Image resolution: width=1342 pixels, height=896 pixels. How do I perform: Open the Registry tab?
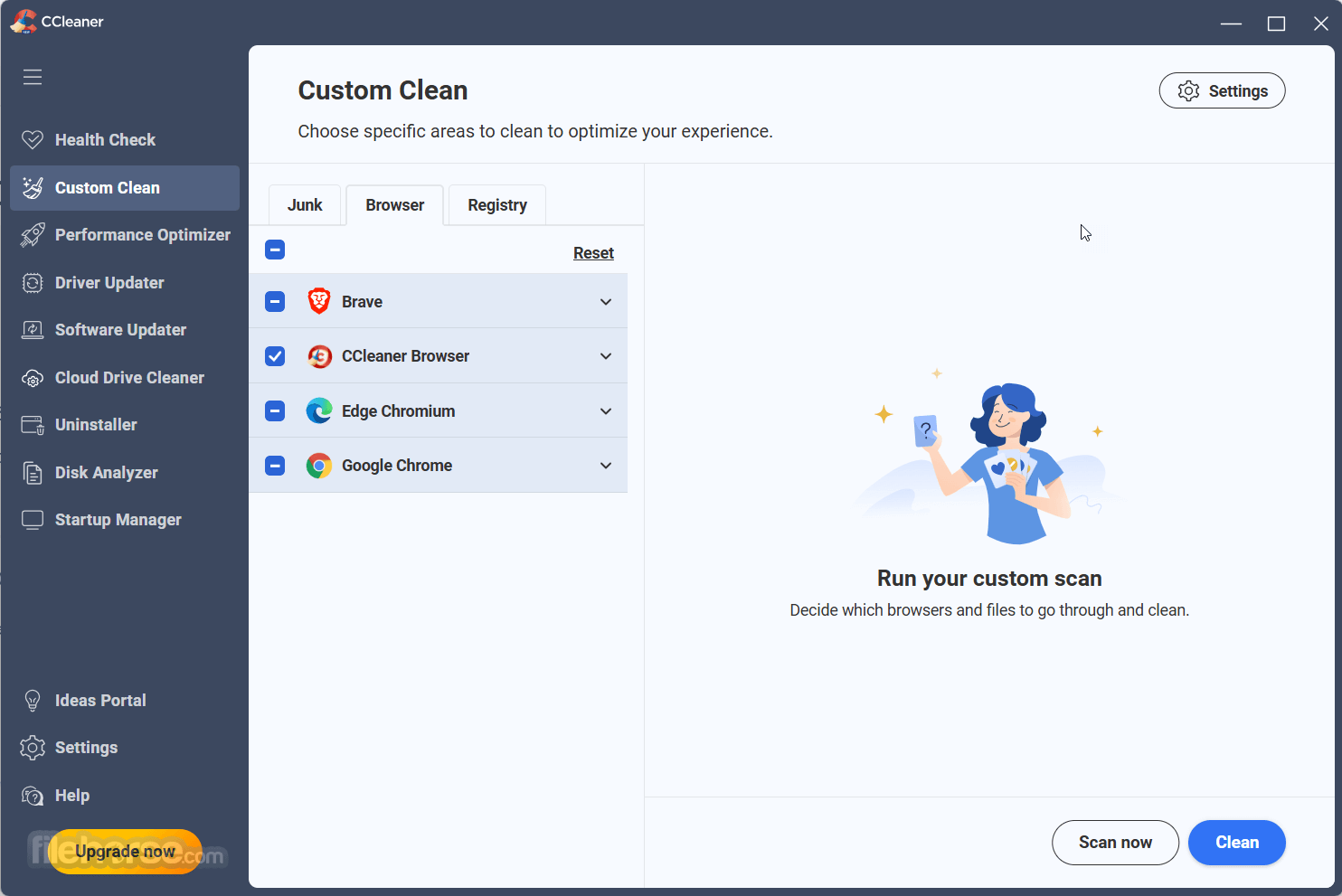click(x=497, y=205)
